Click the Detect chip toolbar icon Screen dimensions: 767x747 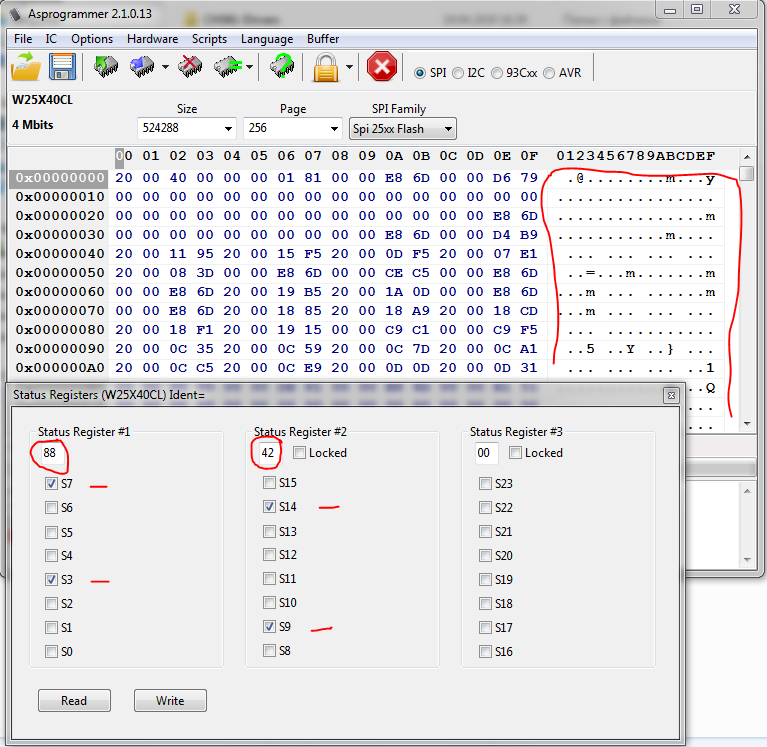pyautogui.click(x=282, y=68)
